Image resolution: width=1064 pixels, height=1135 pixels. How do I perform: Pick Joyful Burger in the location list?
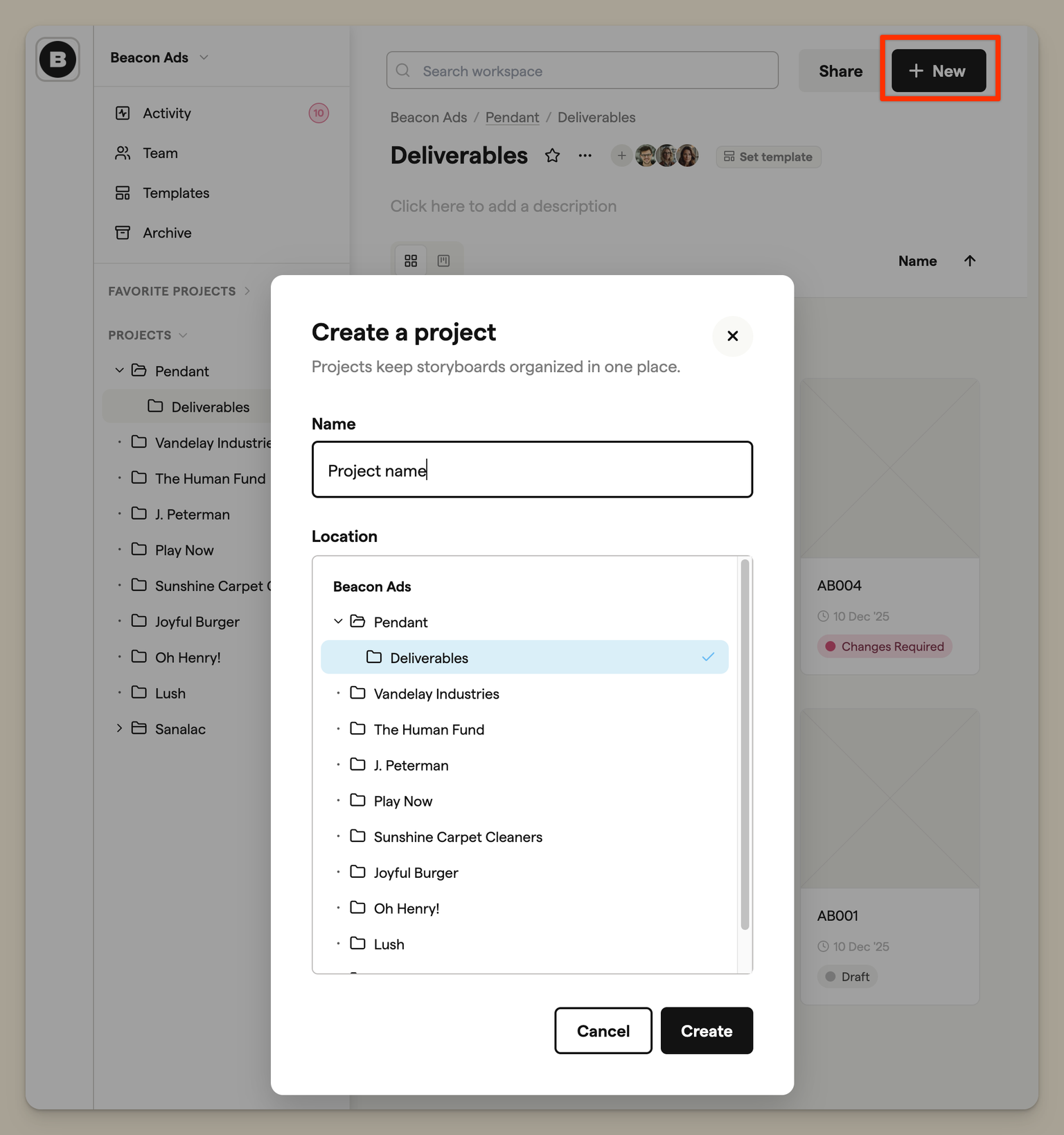pos(416,872)
